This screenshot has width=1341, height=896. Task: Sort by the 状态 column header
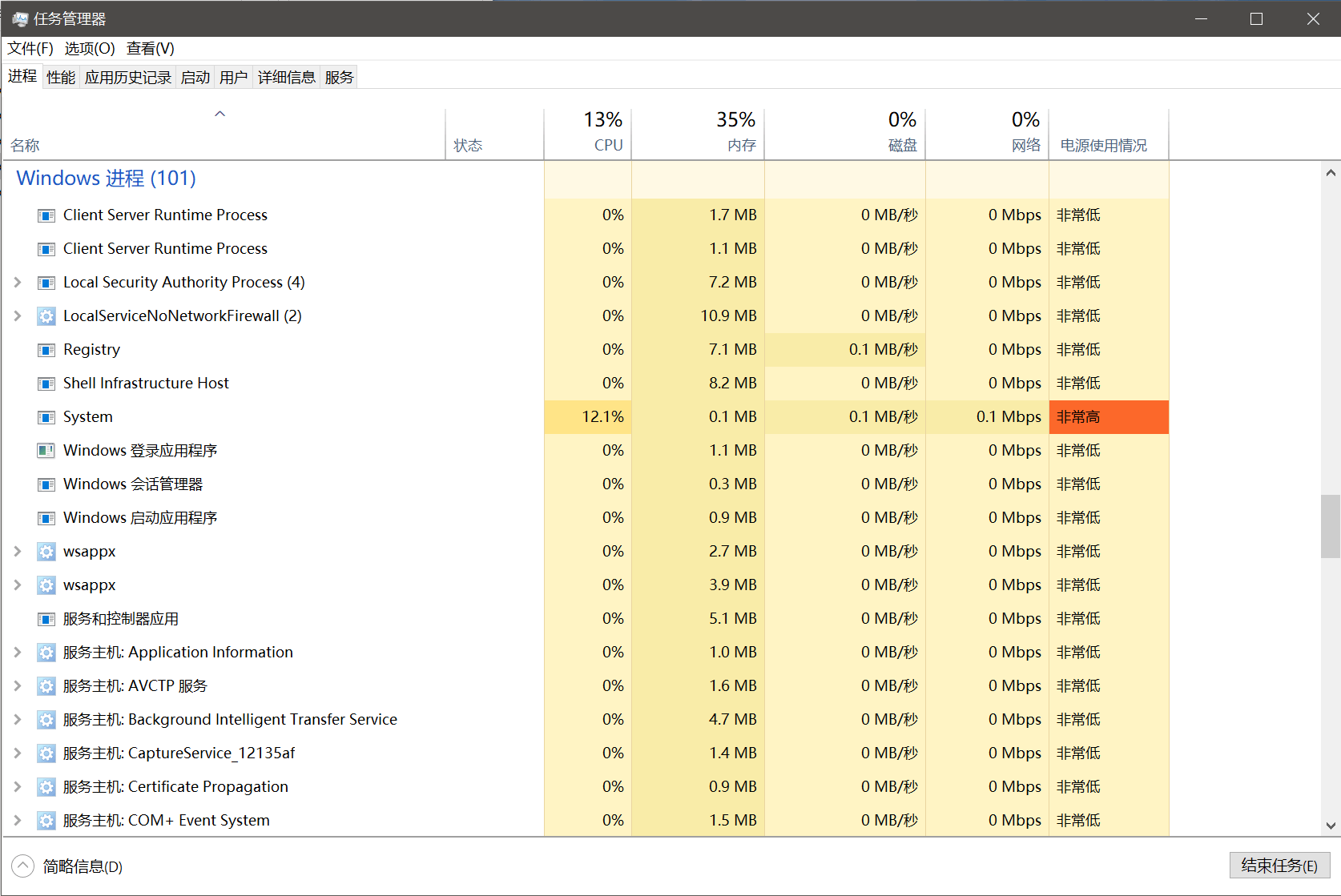[x=494, y=135]
